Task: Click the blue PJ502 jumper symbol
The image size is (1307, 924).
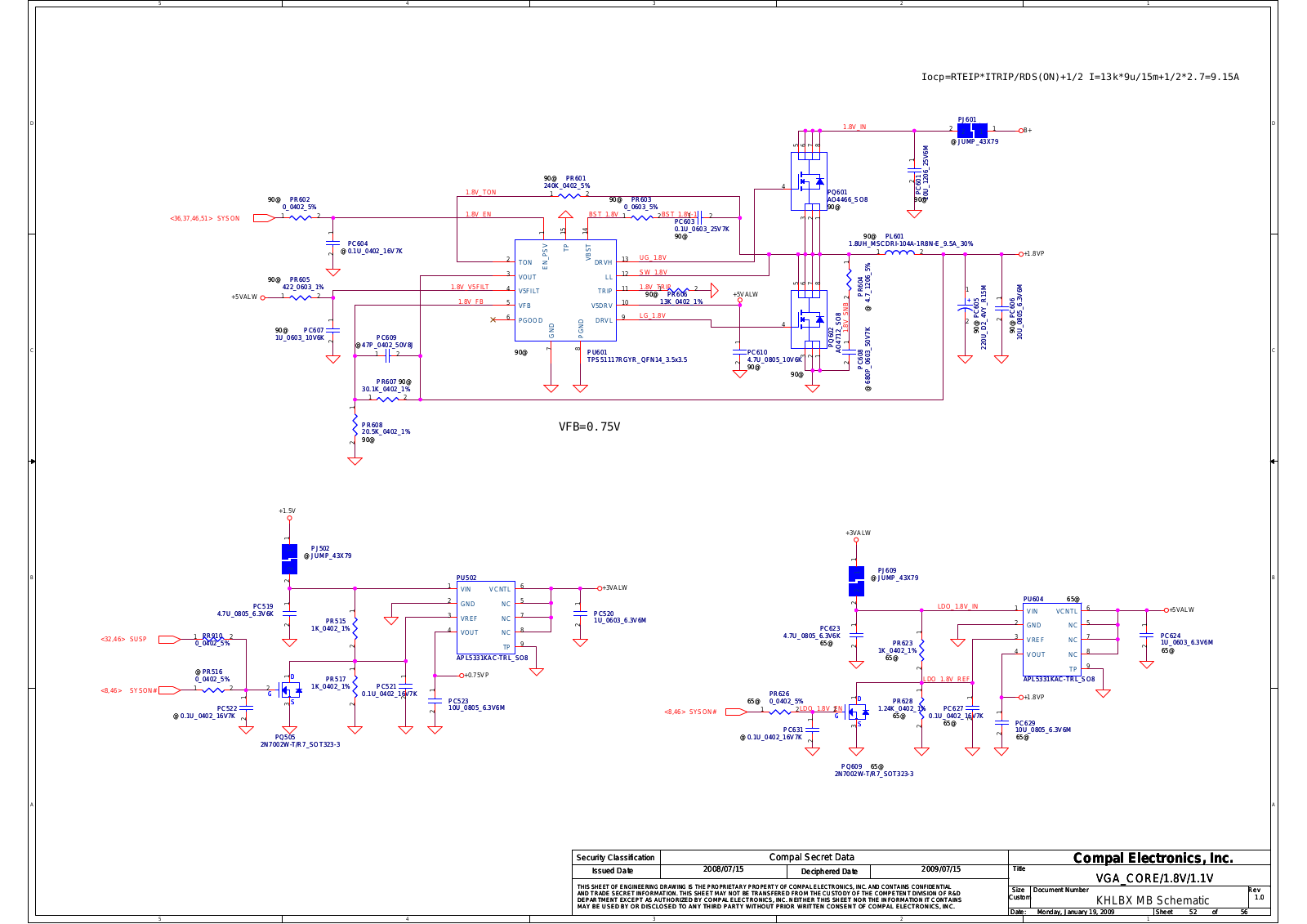Action: click(289, 560)
